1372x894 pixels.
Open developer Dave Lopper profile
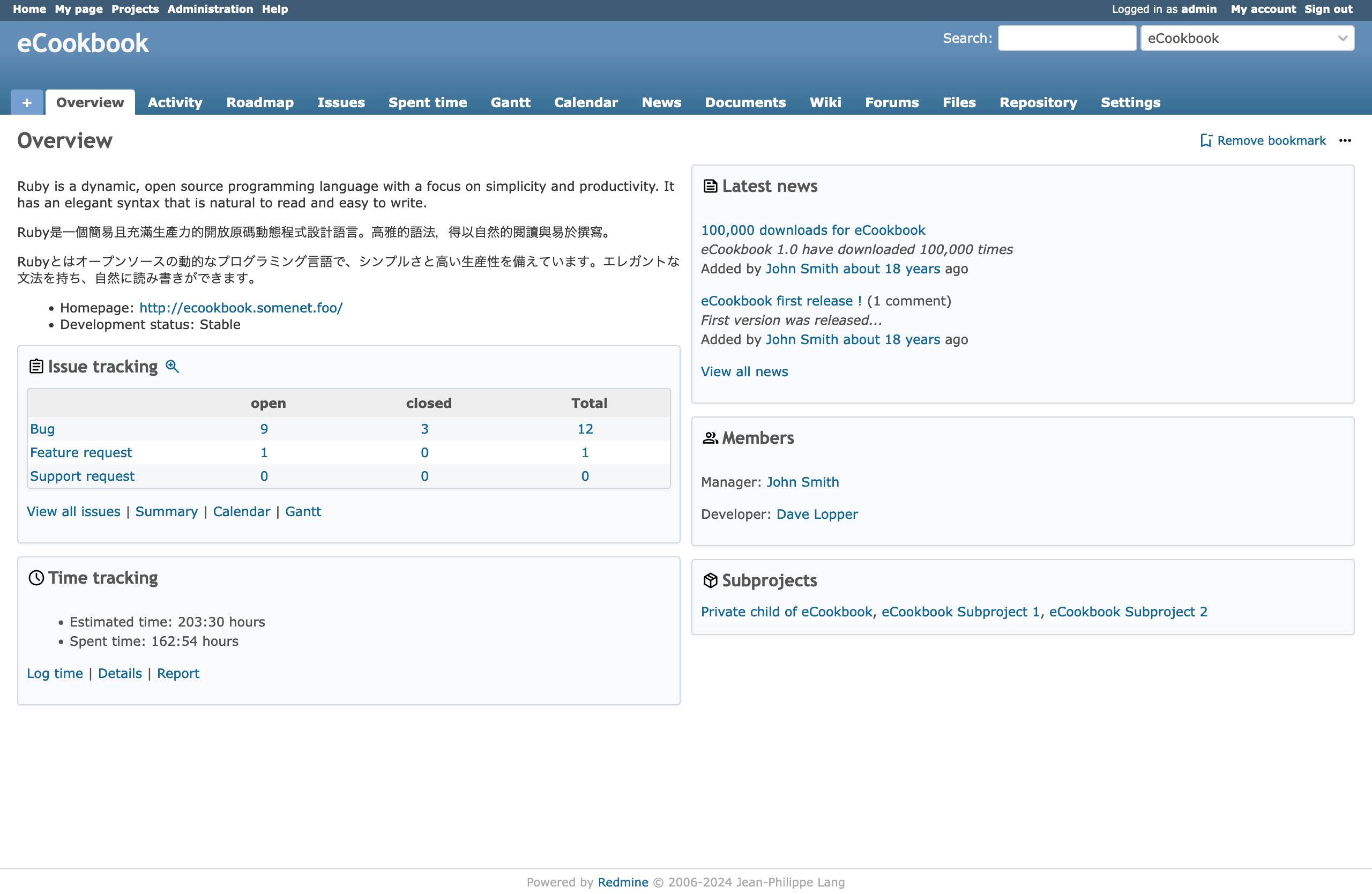coord(817,515)
